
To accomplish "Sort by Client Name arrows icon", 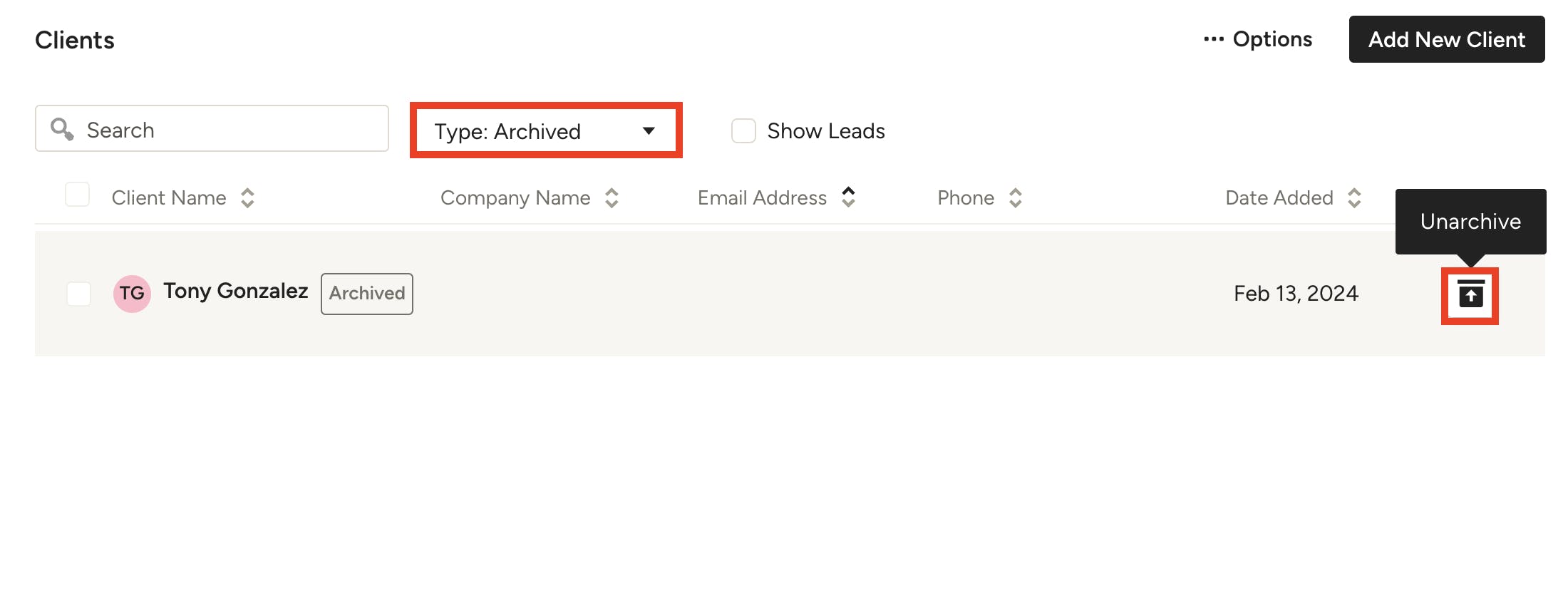I will tap(247, 198).
